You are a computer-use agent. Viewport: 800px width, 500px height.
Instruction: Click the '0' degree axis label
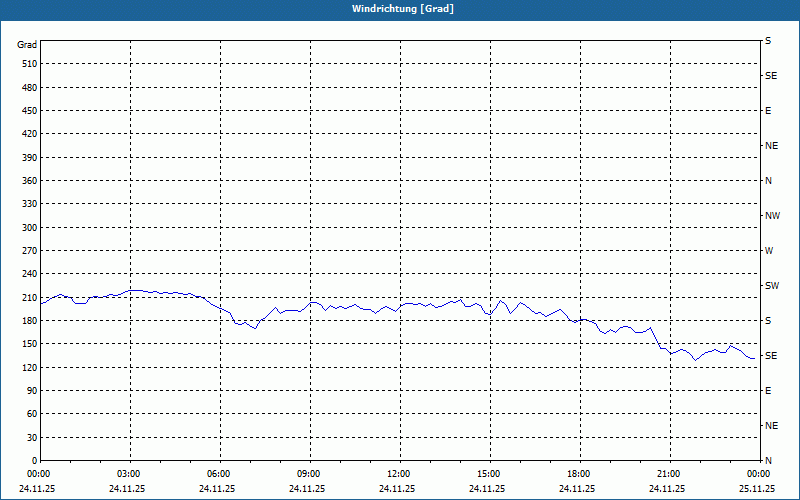35,461
